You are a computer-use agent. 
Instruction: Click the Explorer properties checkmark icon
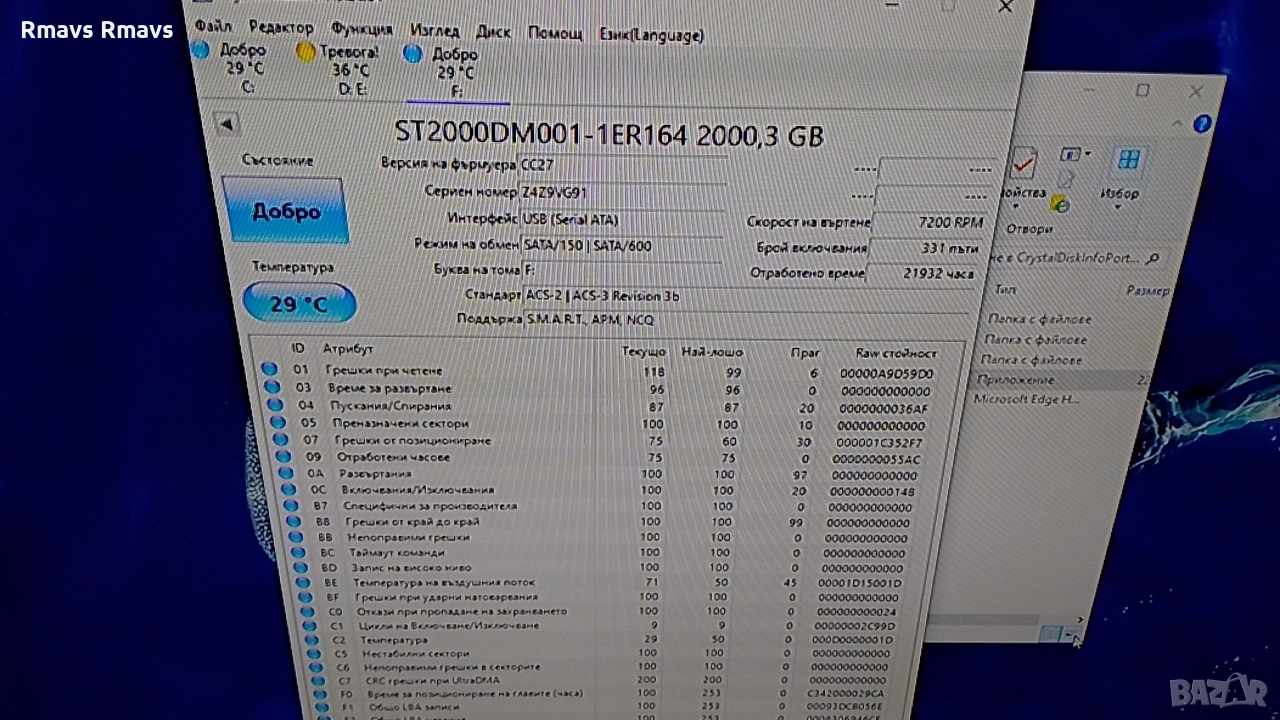(x=1022, y=162)
